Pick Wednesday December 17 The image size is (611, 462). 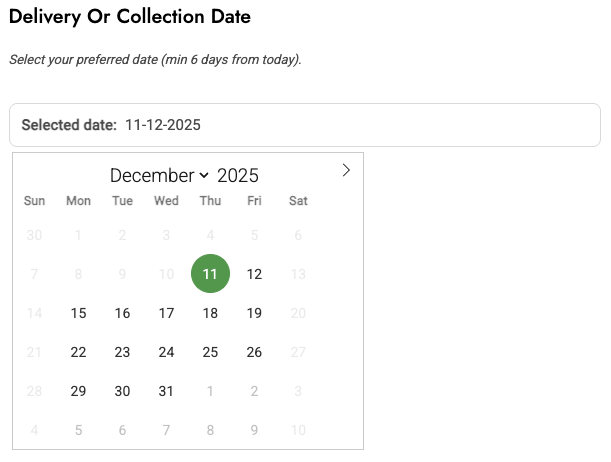pos(166,313)
